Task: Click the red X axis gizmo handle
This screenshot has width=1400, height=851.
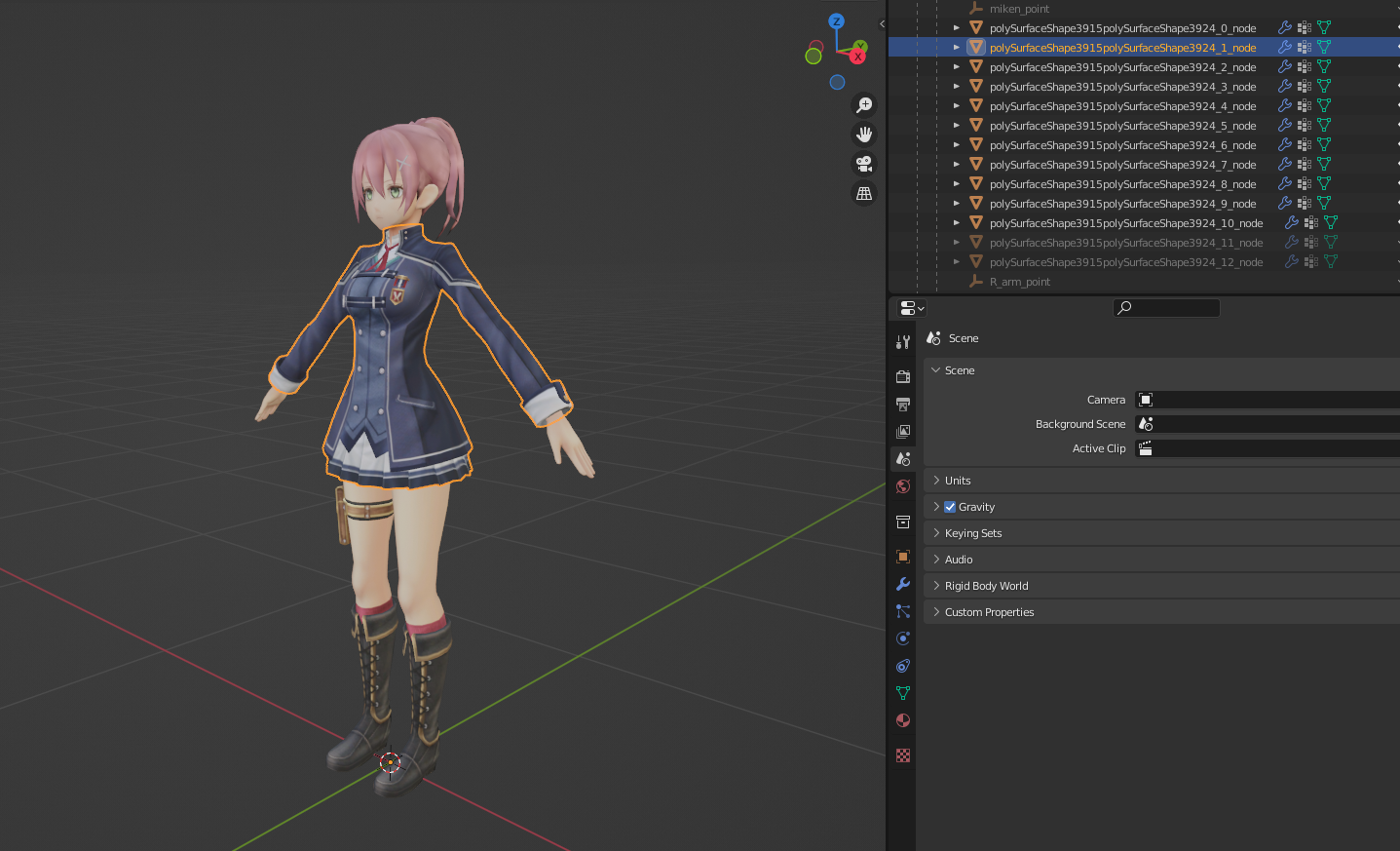Action: tap(857, 57)
